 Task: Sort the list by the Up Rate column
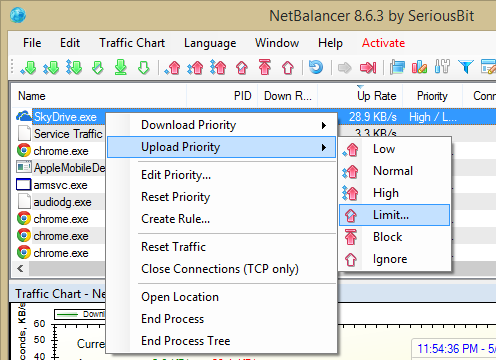[376, 96]
